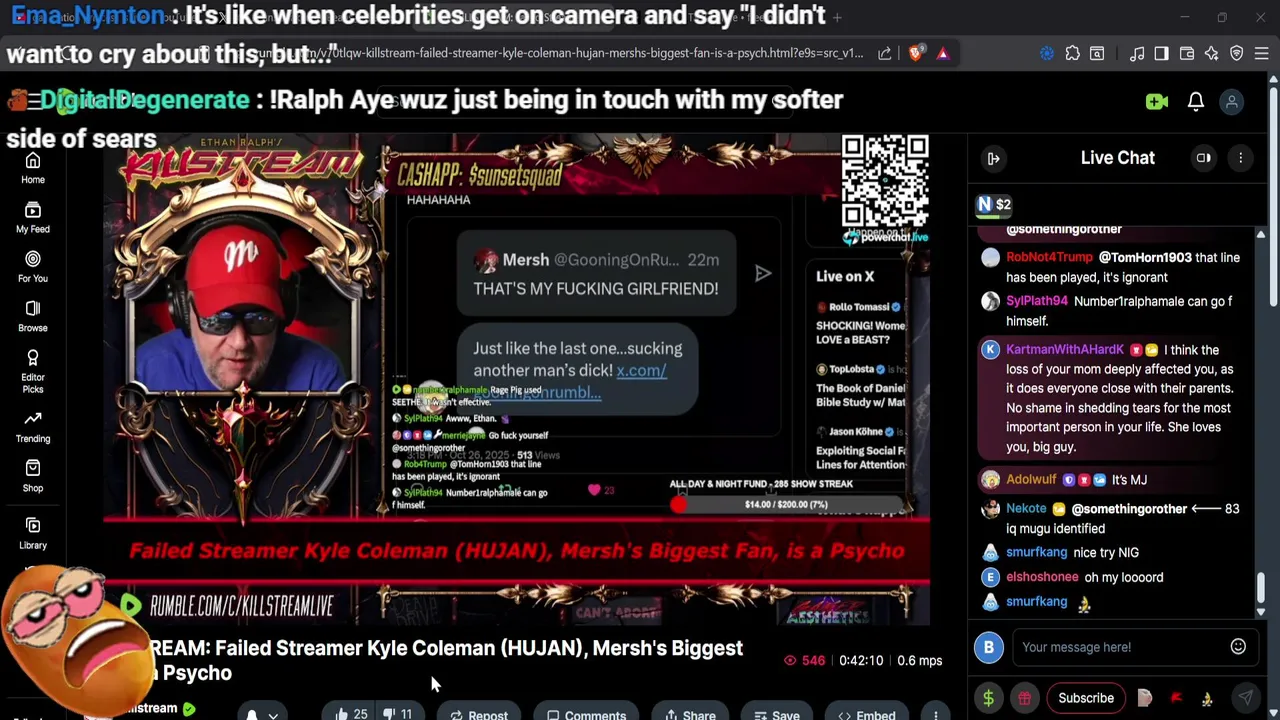Open Trending in the sidebar

click(33, 427)
